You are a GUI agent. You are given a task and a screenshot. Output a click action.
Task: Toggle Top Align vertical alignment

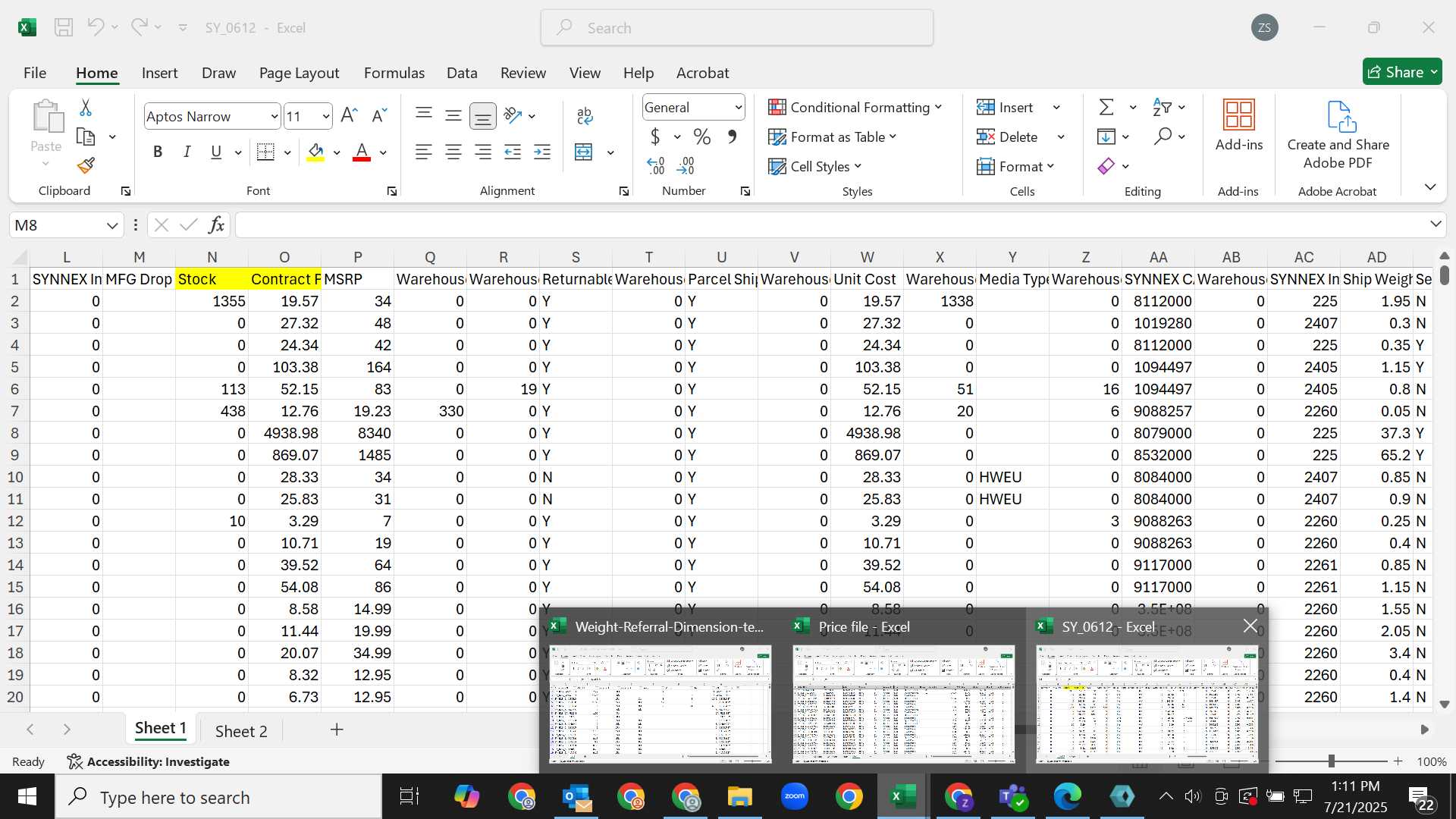tap(424, 115)
